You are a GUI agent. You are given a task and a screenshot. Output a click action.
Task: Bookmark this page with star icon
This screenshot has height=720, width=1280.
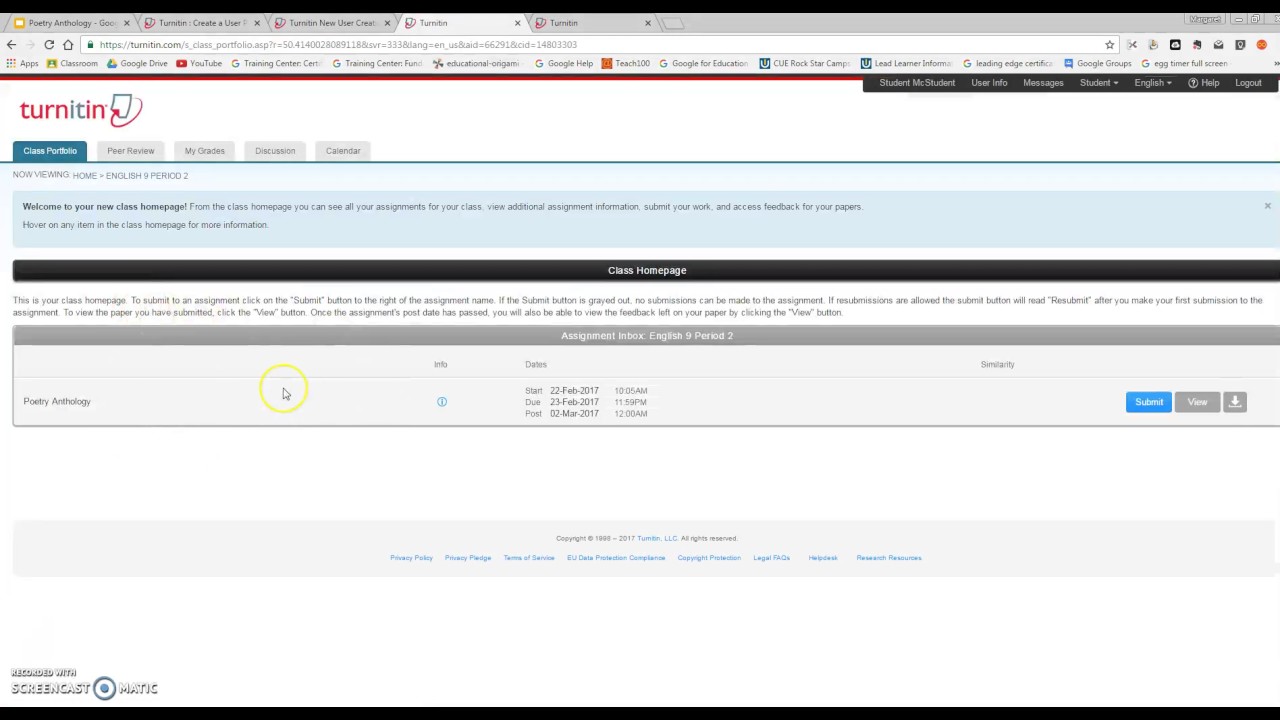1109,44
